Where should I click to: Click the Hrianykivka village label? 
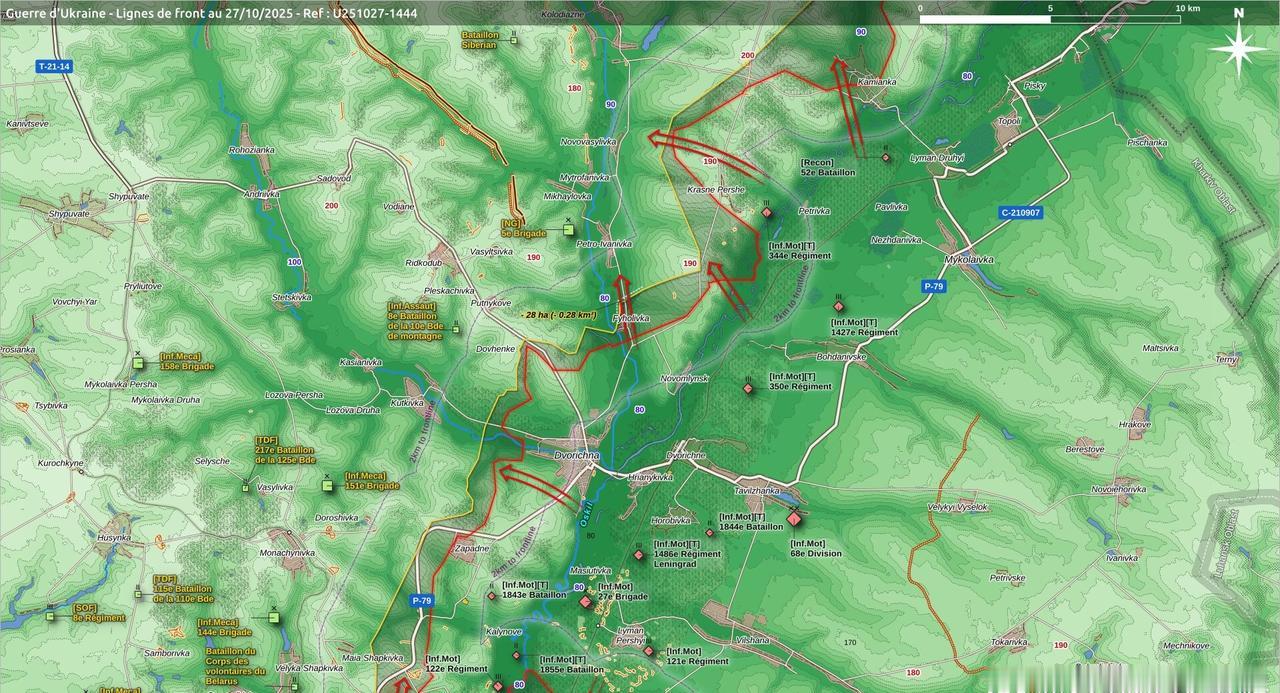click(650, 477)
